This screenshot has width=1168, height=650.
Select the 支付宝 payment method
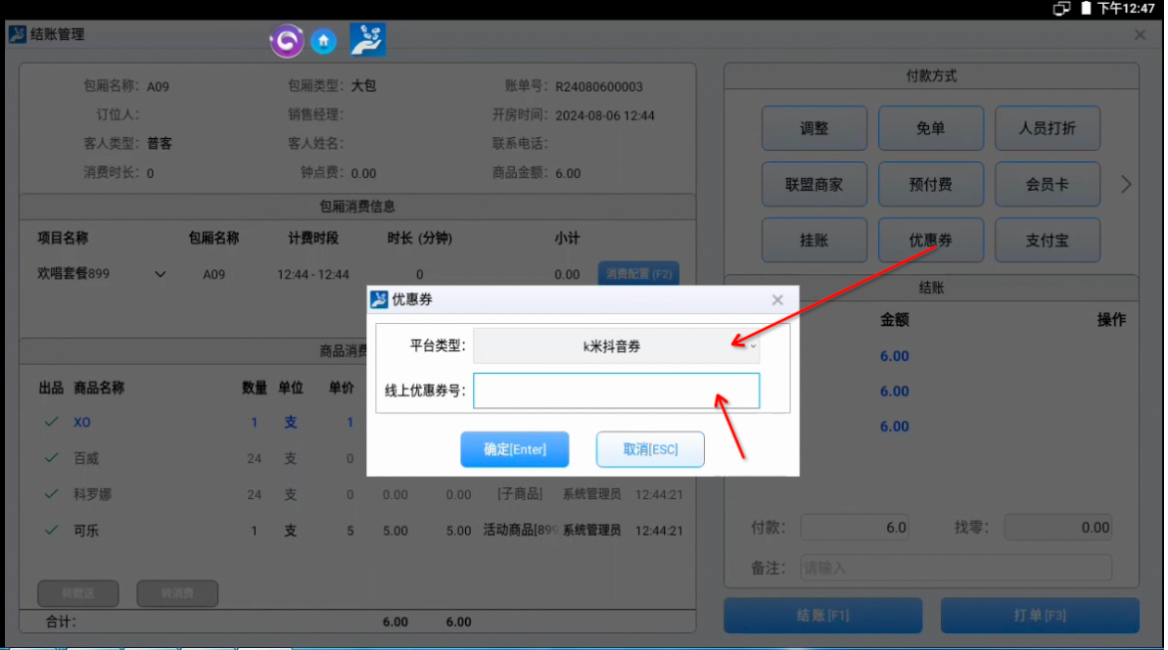tap(1047, 240)
